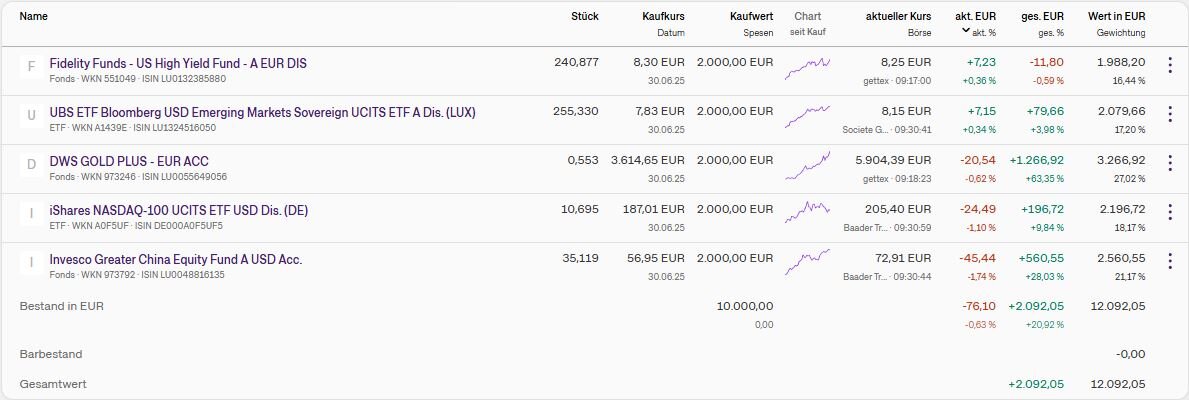View DWS GOLD PLUS mini chart
The height and width of the screenshot is (400, 1189).
click(808, 164)
